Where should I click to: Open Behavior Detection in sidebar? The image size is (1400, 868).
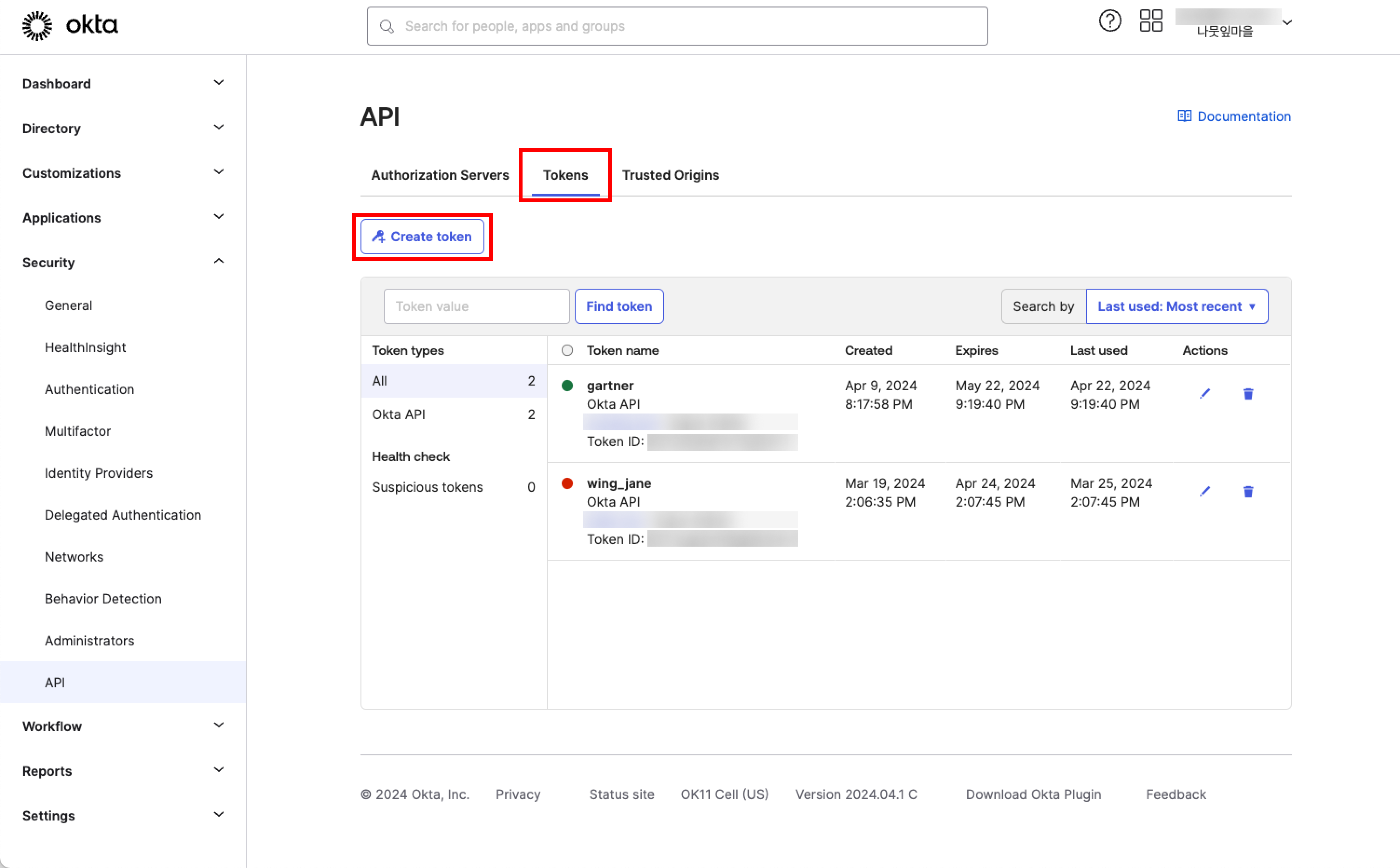(103, 599)
